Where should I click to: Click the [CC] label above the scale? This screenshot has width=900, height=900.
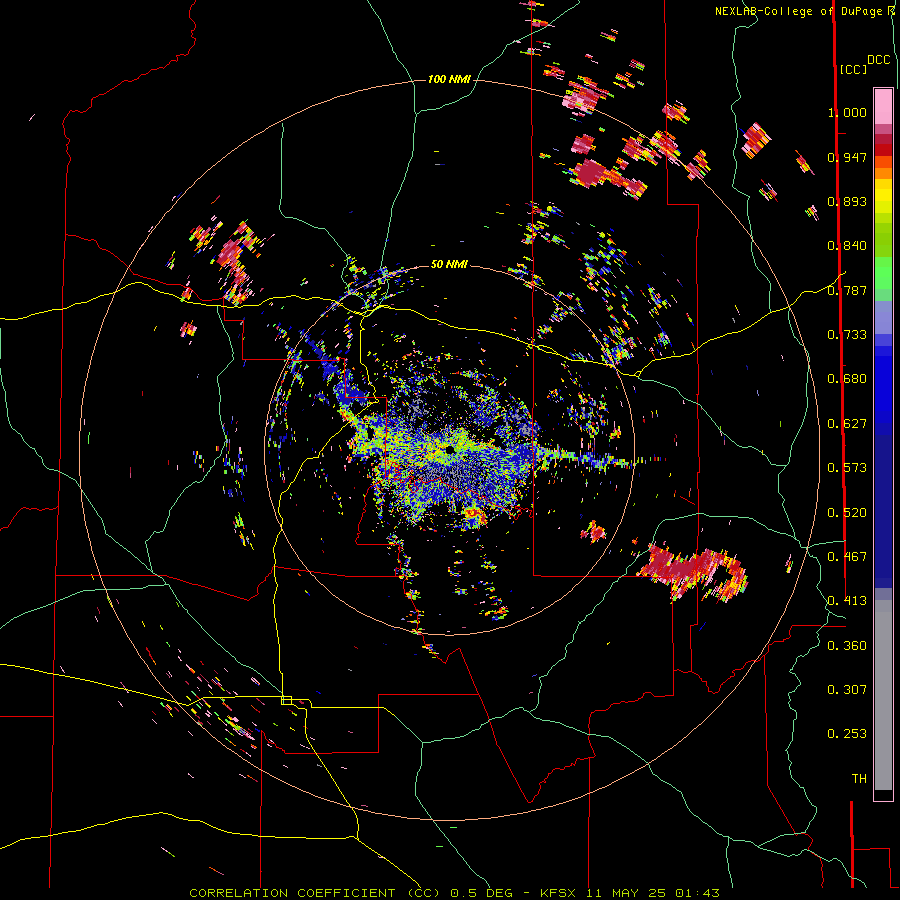point(853,69)
